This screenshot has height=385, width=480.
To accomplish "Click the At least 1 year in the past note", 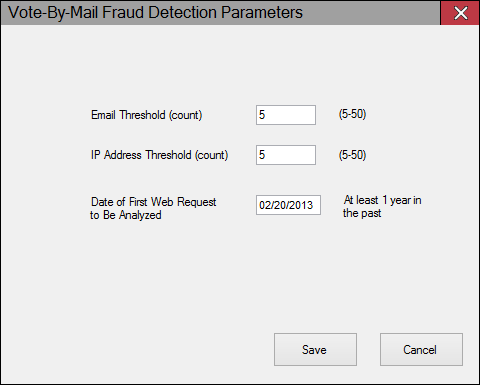I will pyautogui.click(x=382, y=206).
